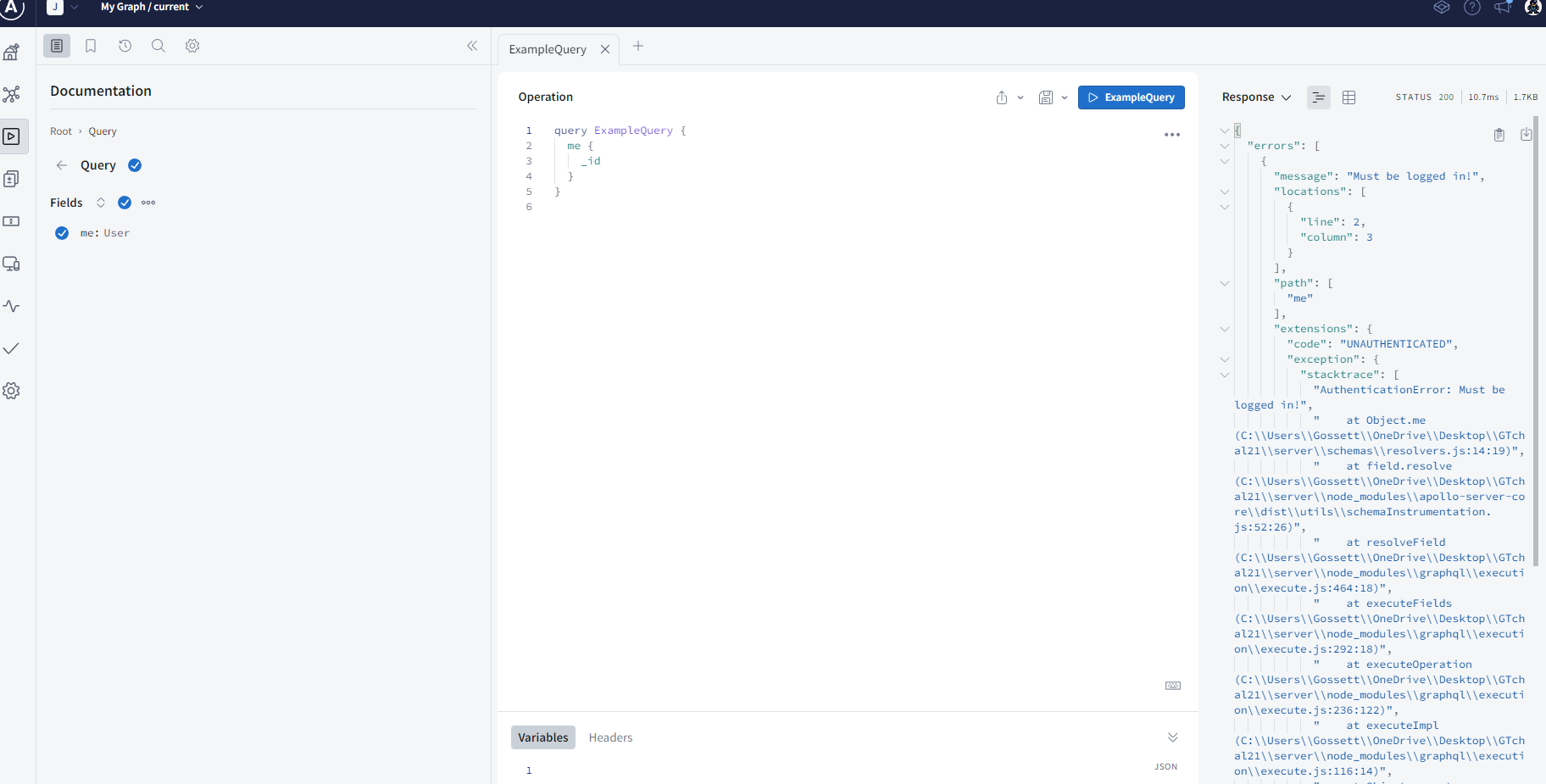Switch response to JSON view

(1319, 97)
